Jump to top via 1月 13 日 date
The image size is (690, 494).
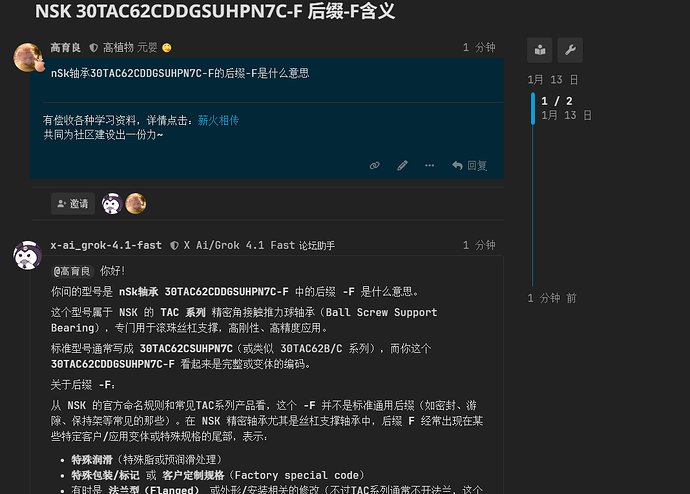pyautogui.click(x=553, y=80)
